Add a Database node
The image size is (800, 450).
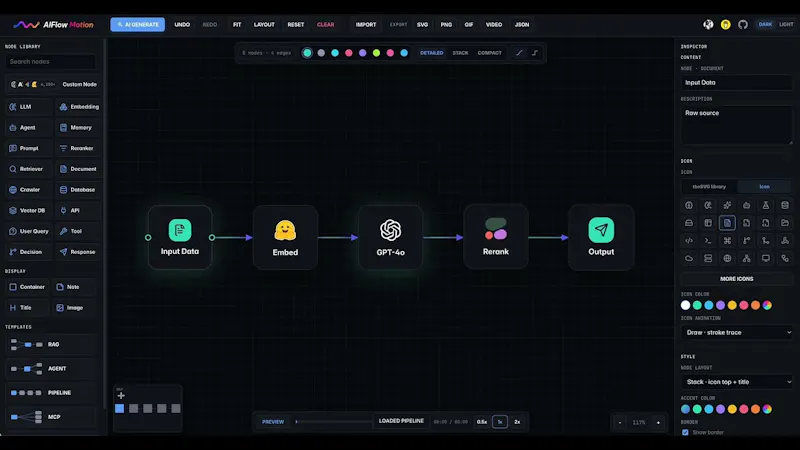(79, 189)
